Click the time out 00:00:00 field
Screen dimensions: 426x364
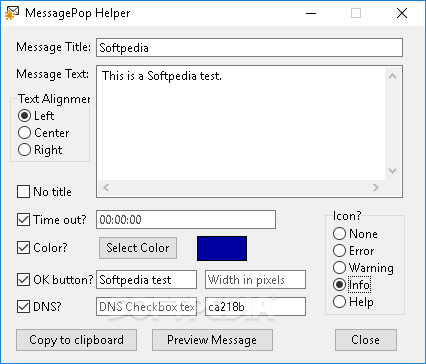tap(186, 219)
